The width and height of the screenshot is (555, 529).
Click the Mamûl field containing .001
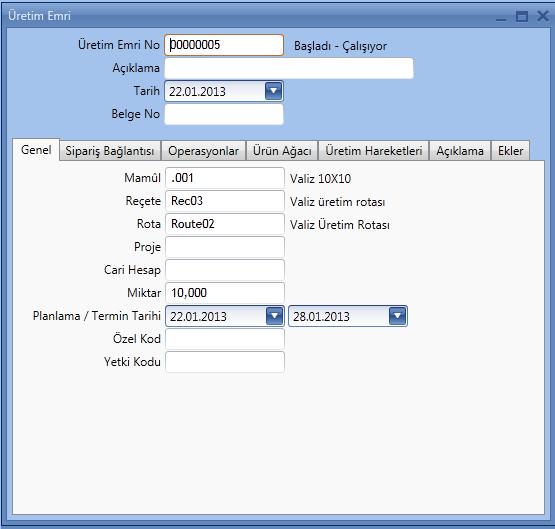click(225, 178)
